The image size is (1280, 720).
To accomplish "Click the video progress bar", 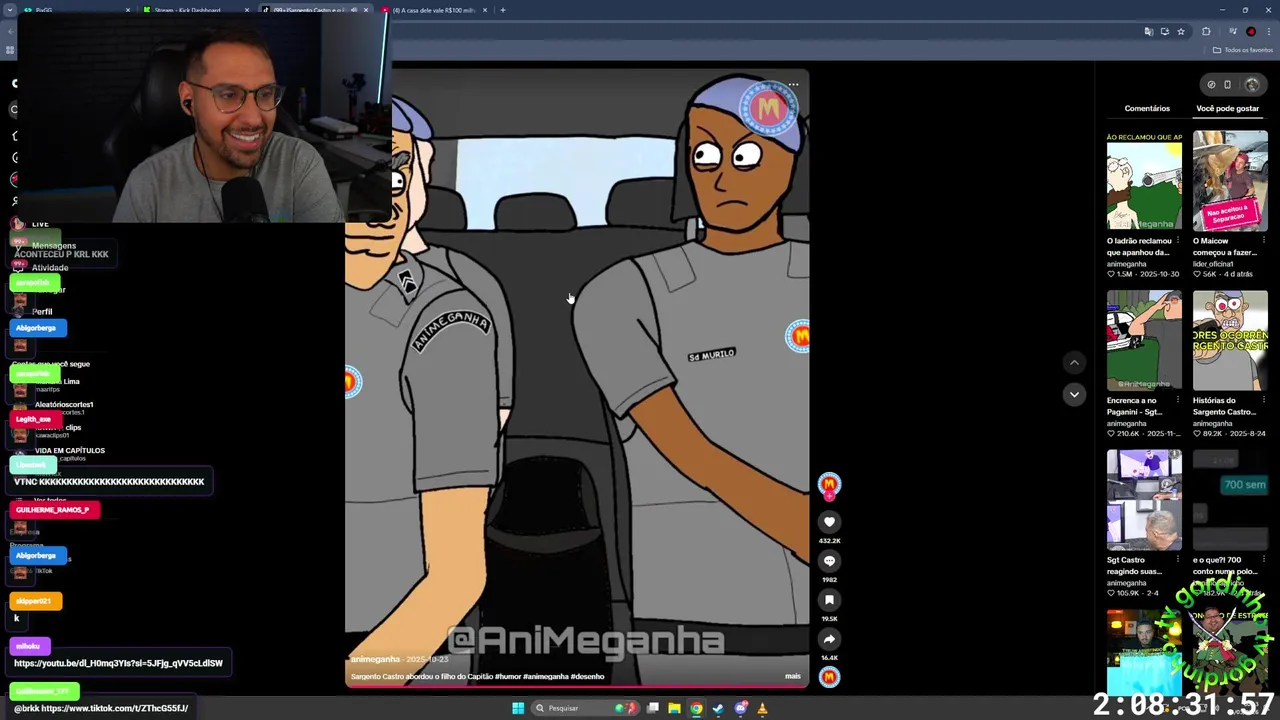I will (577, 687).
